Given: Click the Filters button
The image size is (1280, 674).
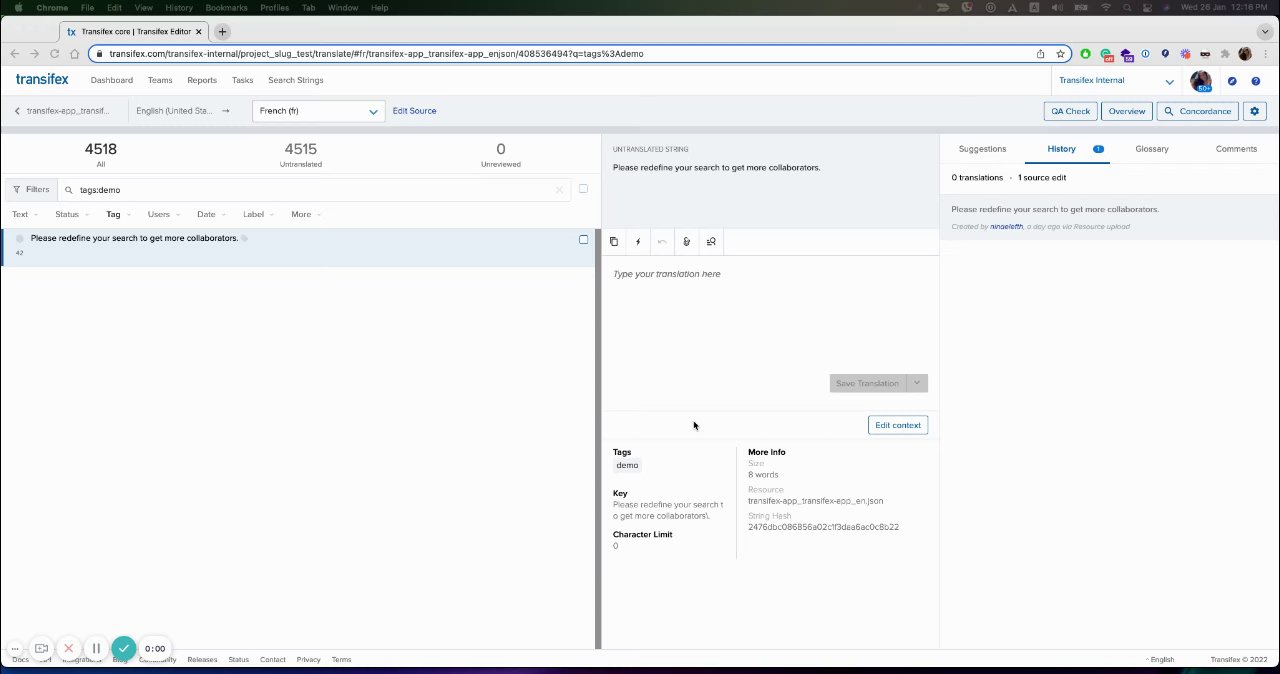Looking at the screenshot, I should pyautogui.click(x=30, y=189).
